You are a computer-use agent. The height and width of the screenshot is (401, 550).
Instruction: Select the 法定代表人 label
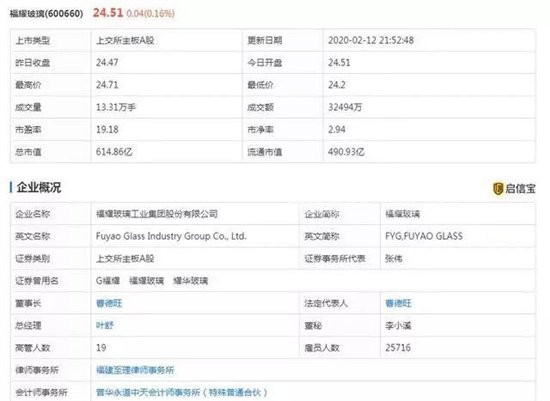point(326,303)
